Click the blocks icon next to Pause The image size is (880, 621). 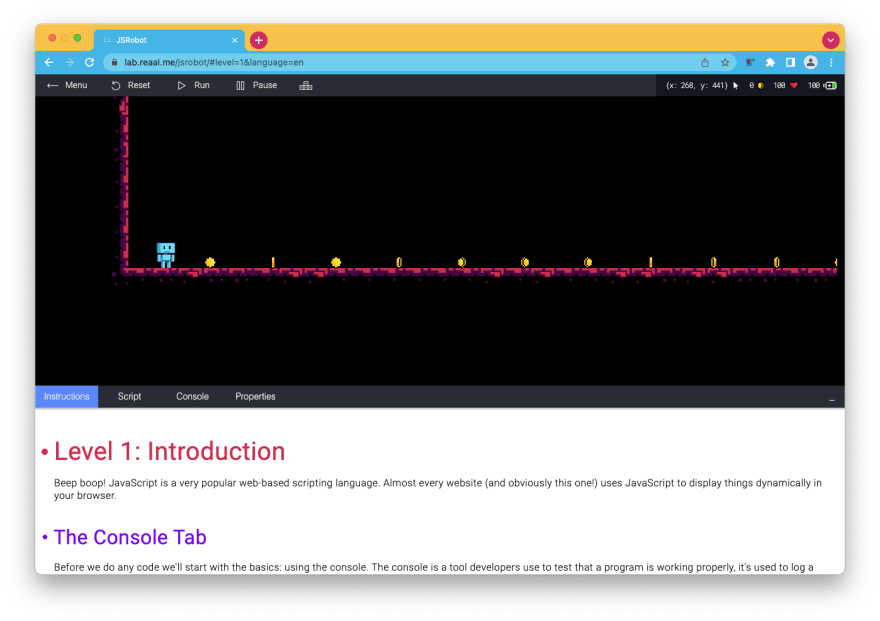[x=306, y=85]
